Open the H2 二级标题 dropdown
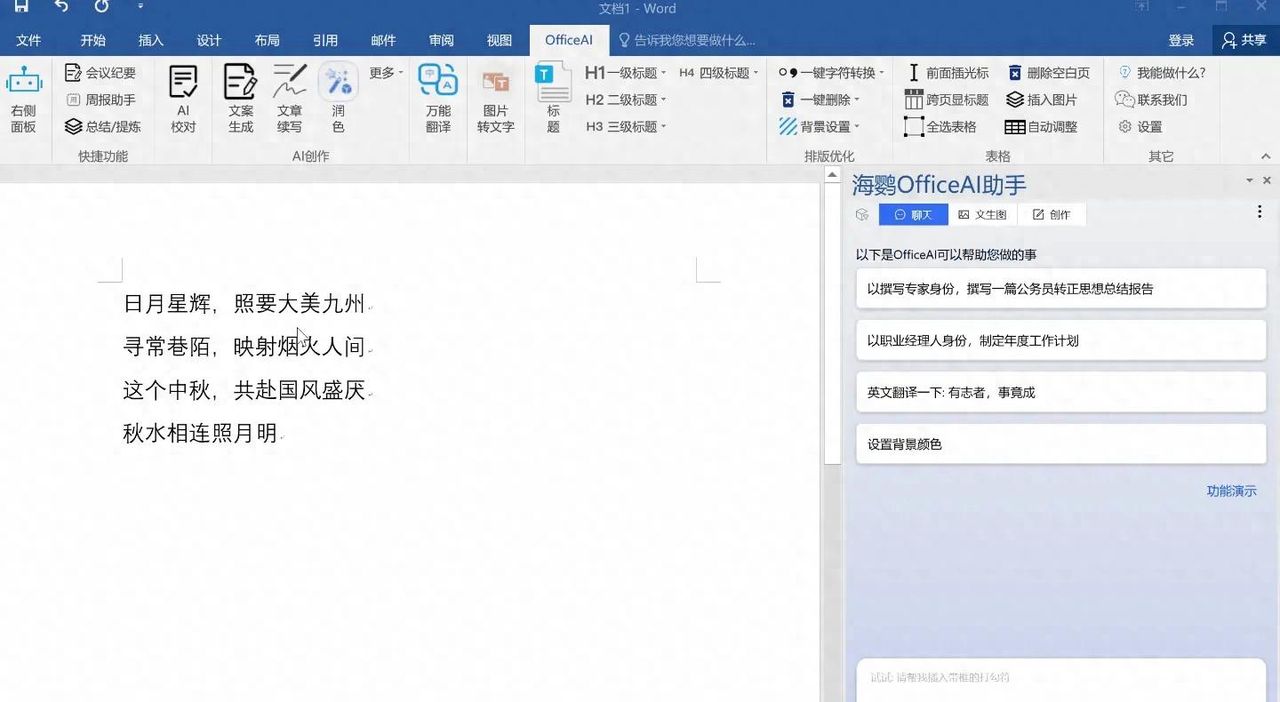The width and height of the screenshot is (1280, 702). [626, 100]
